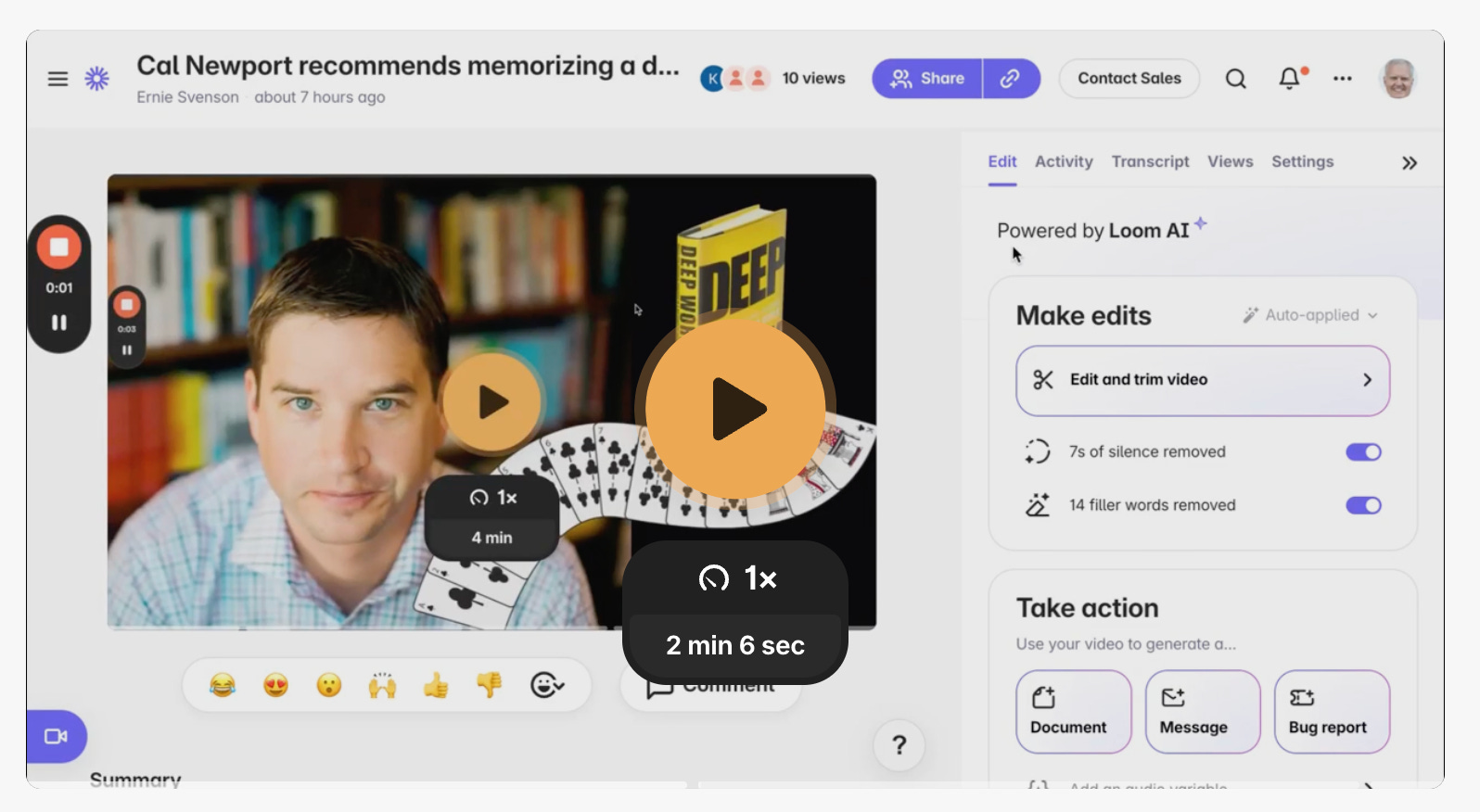
Task: Generate a Document from video
Action: (1074, 712)
